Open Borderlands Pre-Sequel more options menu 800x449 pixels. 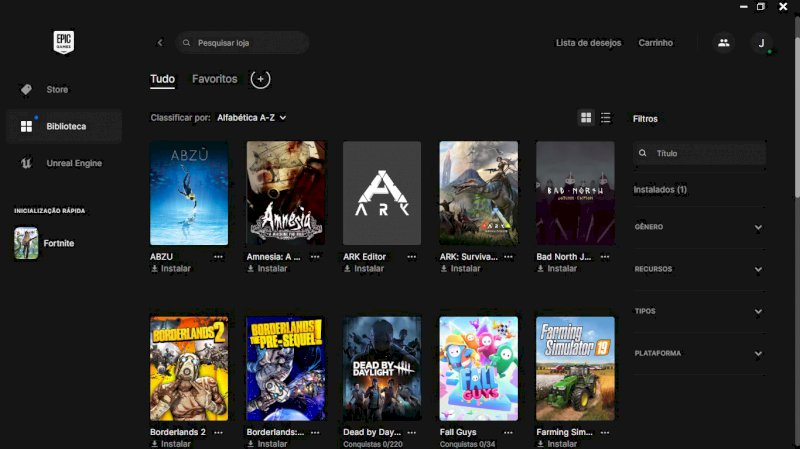pos(315,432)
